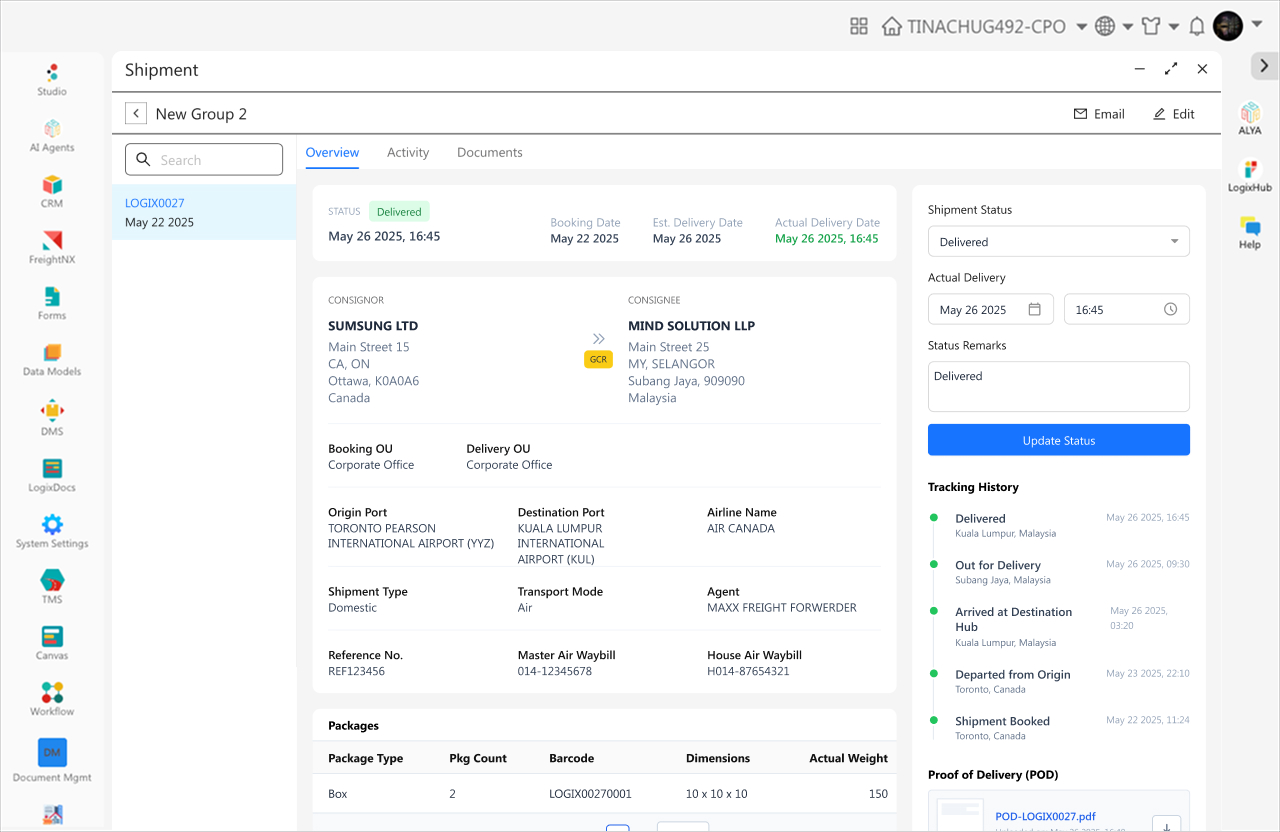Screen dimensions: 1280x832
Task: Click barcode LOGIX00270001 in Packages table
Action: 590,794
